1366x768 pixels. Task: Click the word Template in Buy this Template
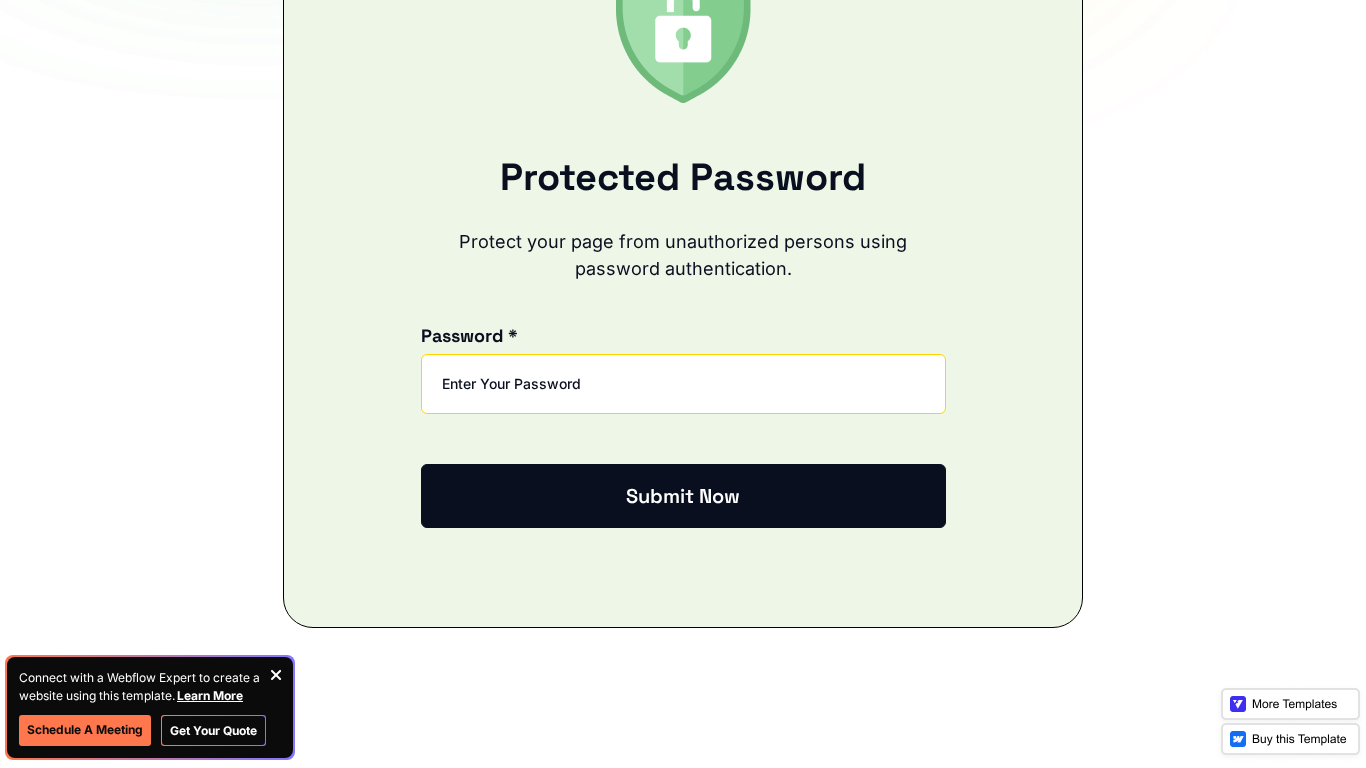pos(1320,739)
